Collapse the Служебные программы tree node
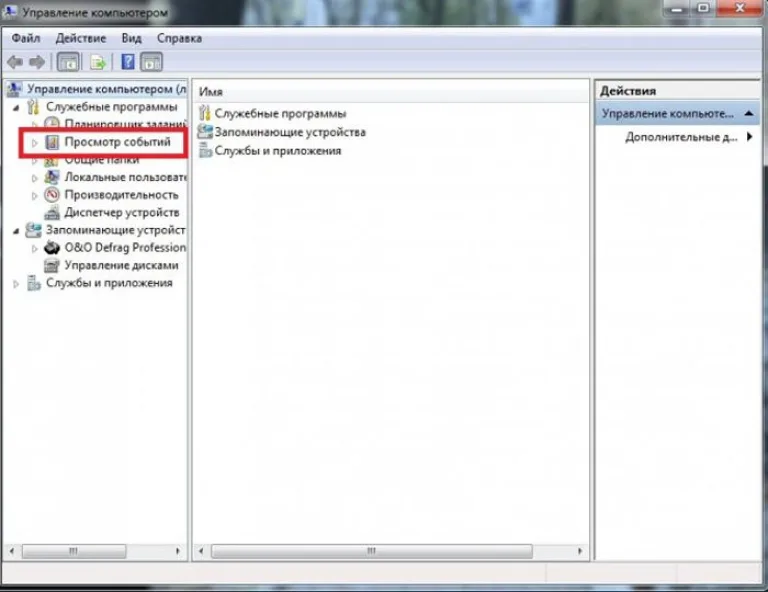This screenshot has width=768, height=592. tap(16, 107)
